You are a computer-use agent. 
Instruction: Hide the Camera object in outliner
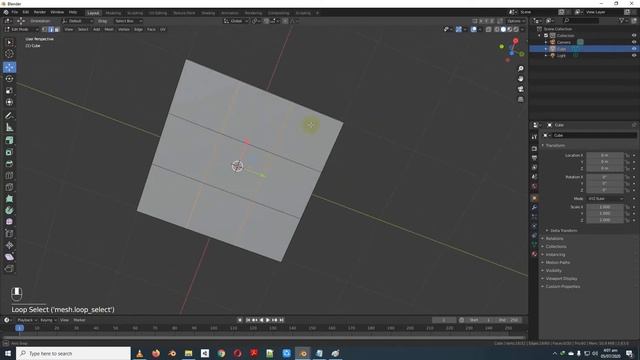(x=634, y=42)
